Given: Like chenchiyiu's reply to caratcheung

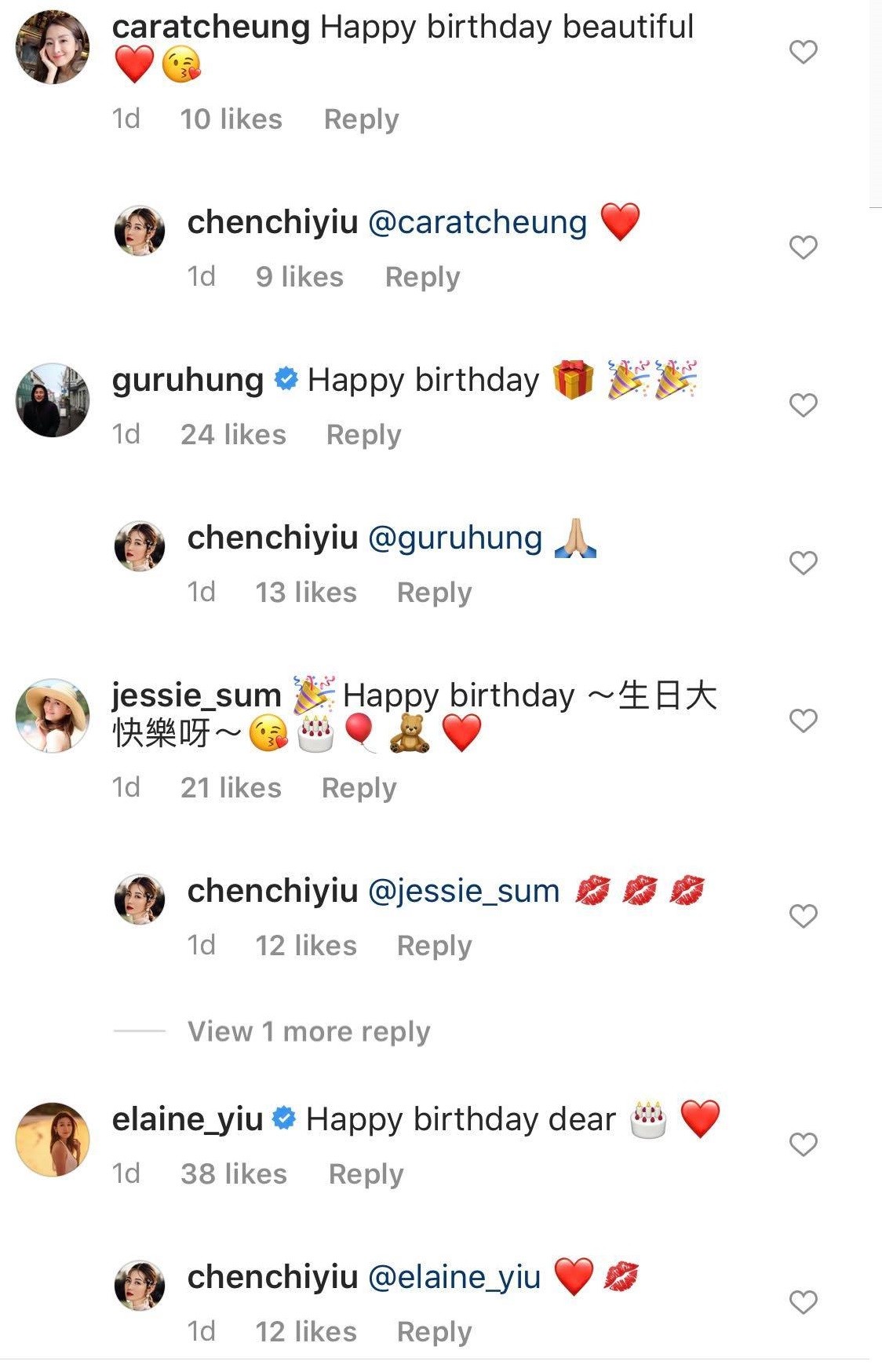Looking at the screenshot, I should (803, 248).
